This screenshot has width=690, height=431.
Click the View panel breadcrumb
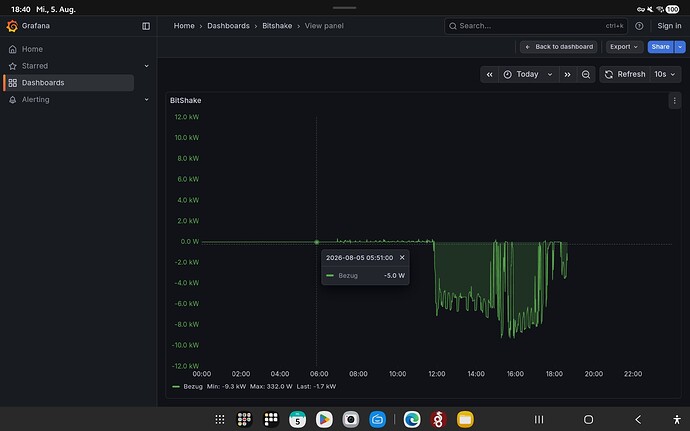[324, 26]
